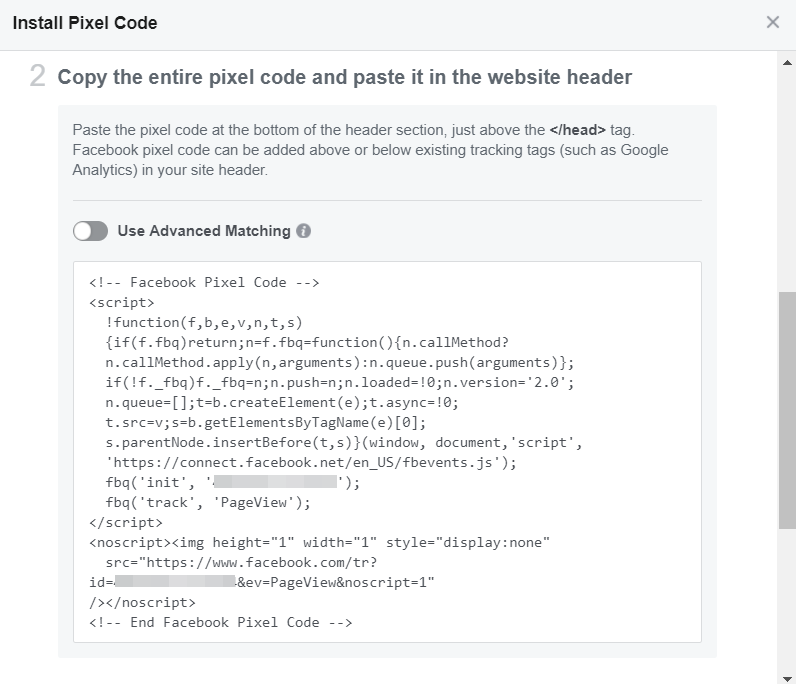
Task: Click the fbq('track', 'PageView') line
Action: point(208,503)
